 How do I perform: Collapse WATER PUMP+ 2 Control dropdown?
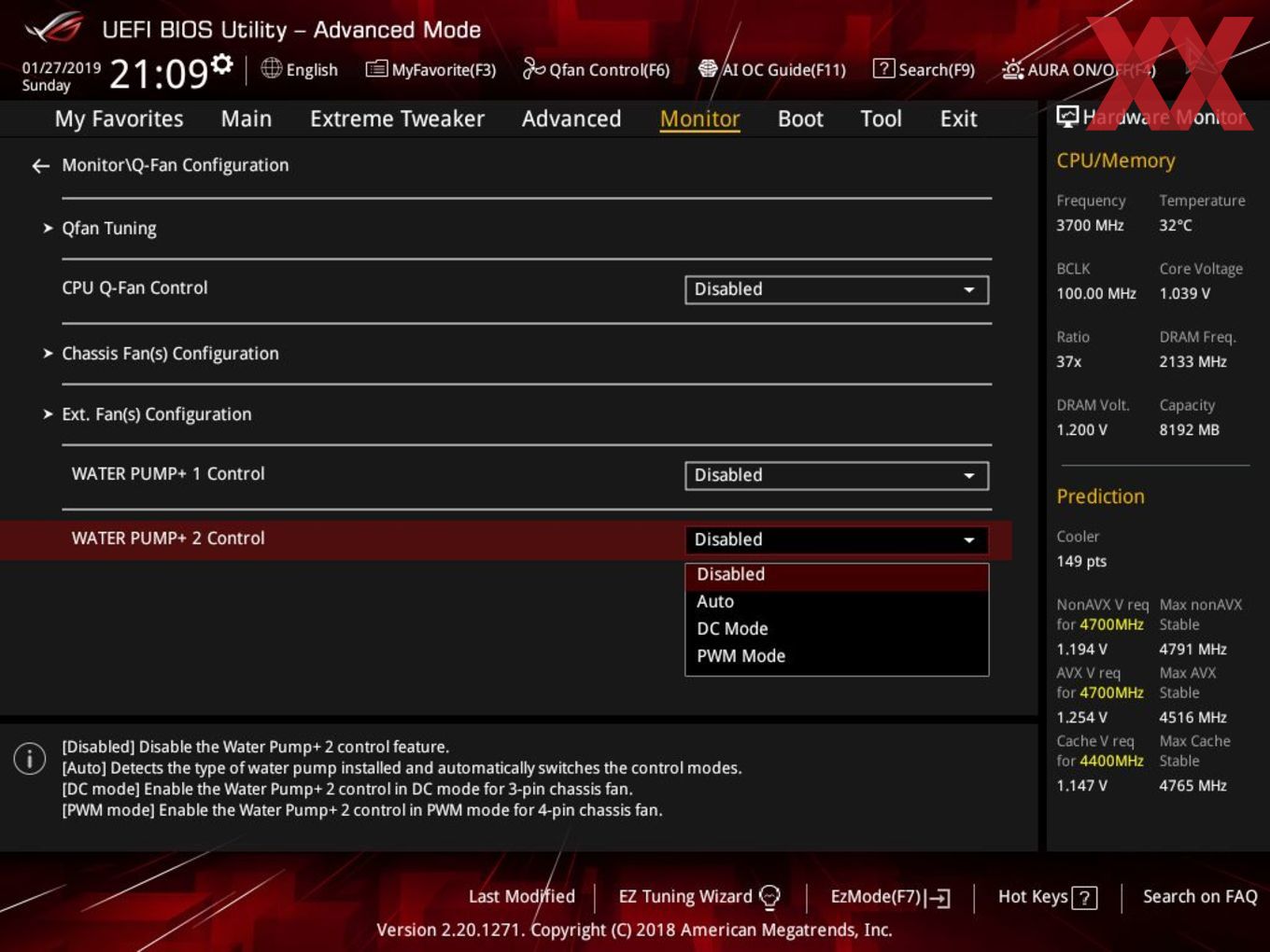click(837, 539)
